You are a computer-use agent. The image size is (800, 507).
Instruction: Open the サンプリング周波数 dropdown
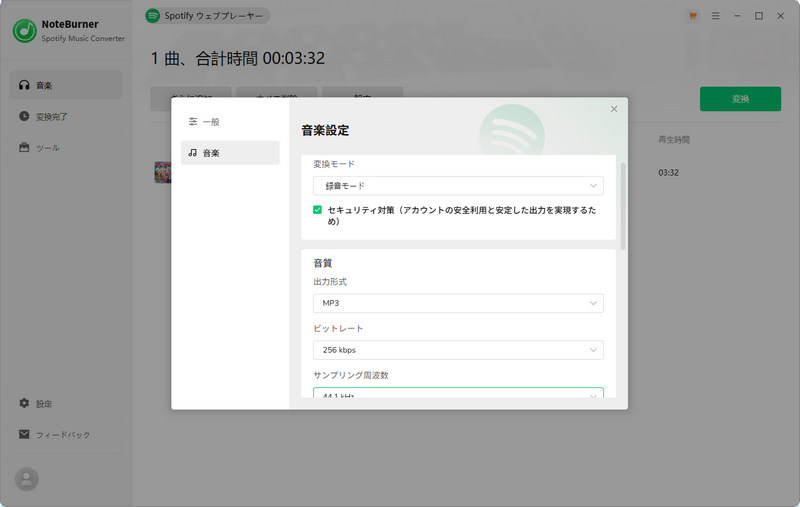tap(458, 393)
